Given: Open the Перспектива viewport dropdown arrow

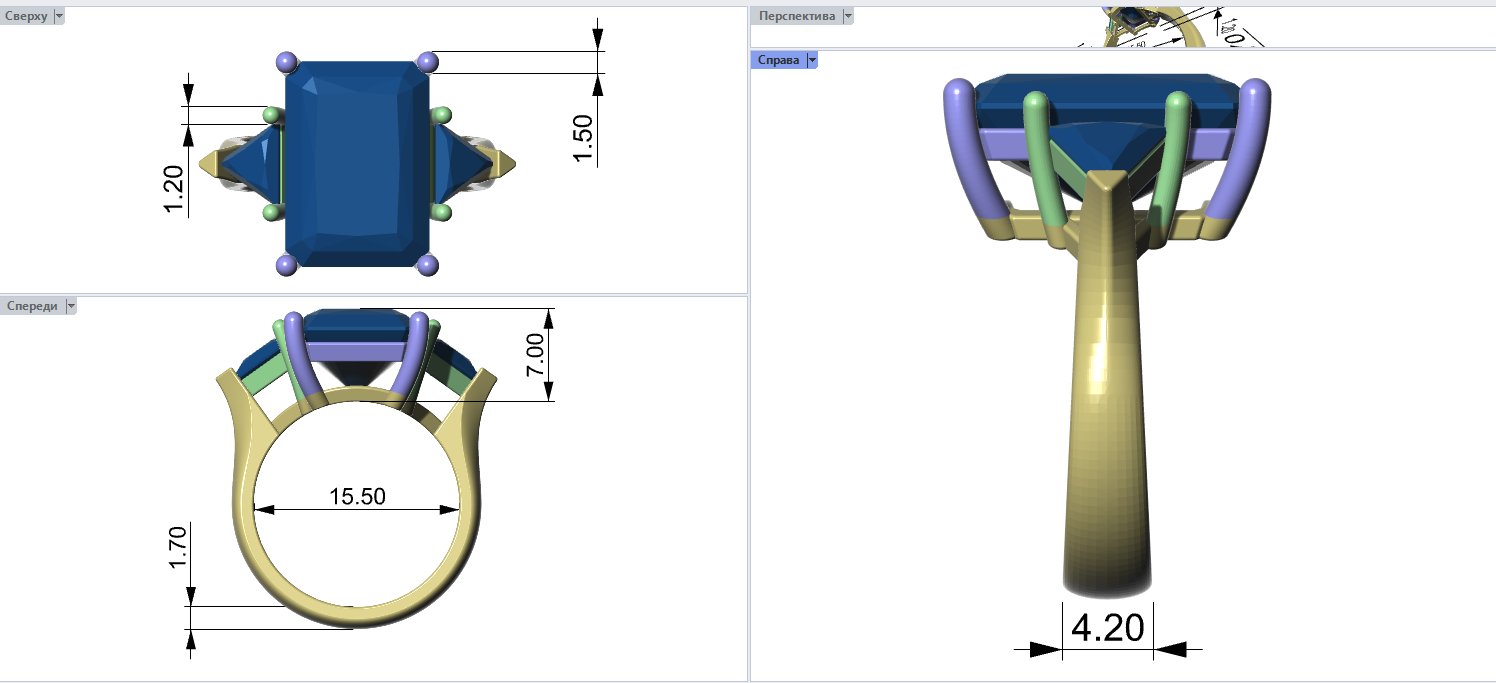Looking at the screenshot, I should [848, 16].
